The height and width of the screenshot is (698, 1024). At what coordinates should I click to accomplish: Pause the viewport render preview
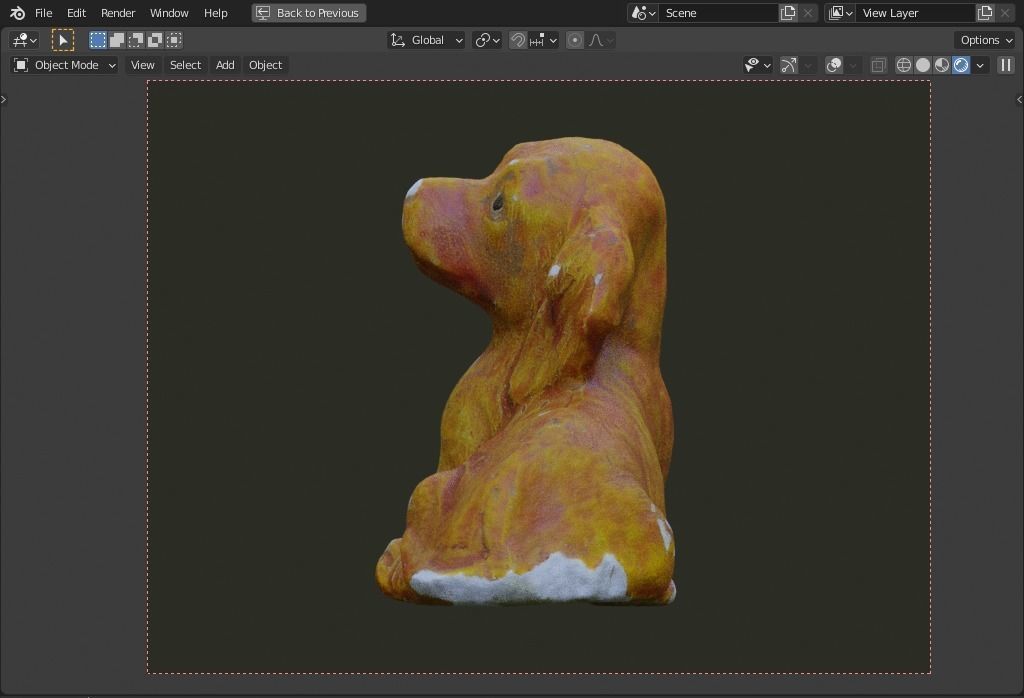pyautogui.click(x=1006, y=65)
